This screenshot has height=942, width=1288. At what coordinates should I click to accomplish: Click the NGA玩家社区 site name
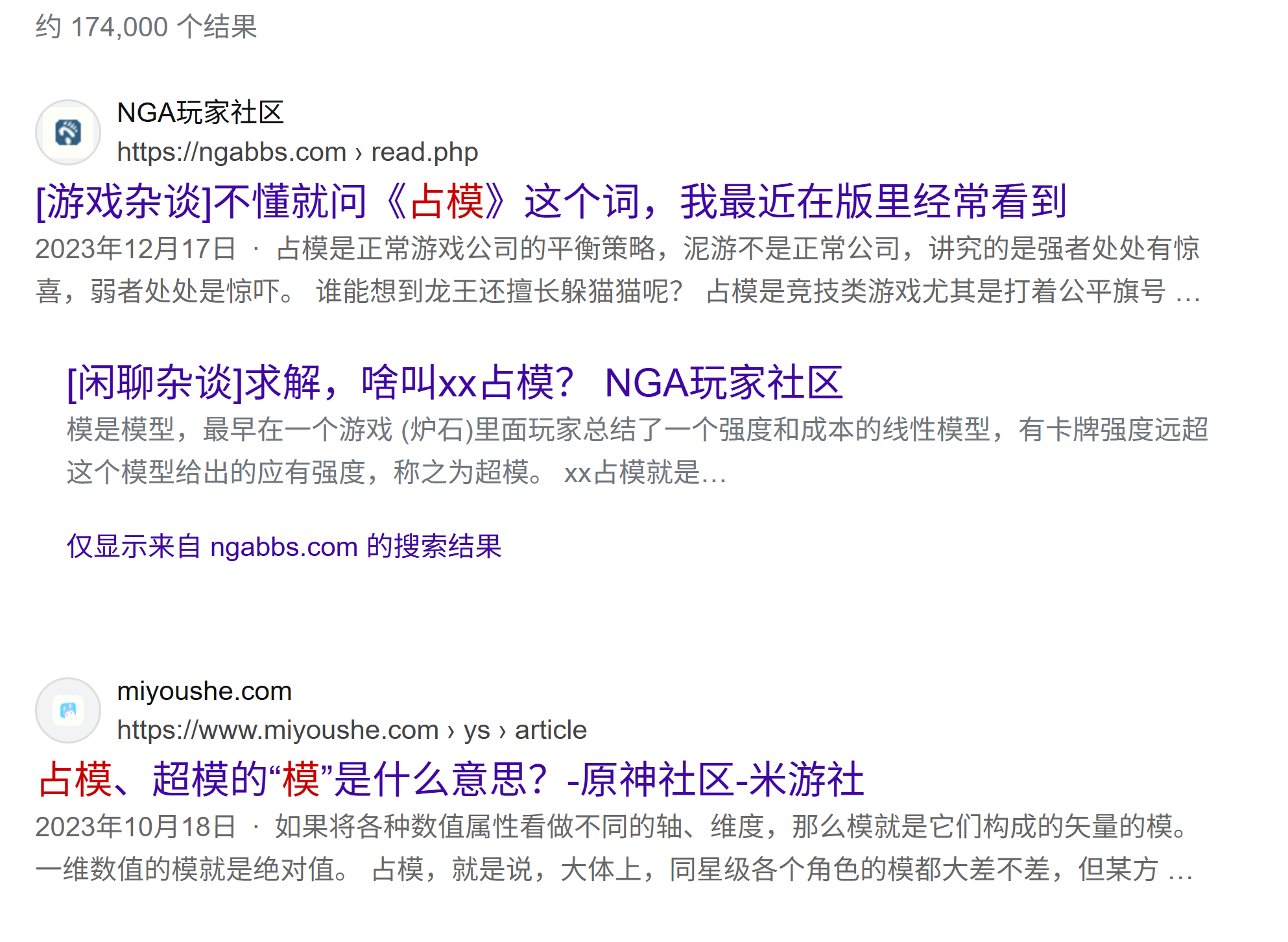tap(200, 113)
